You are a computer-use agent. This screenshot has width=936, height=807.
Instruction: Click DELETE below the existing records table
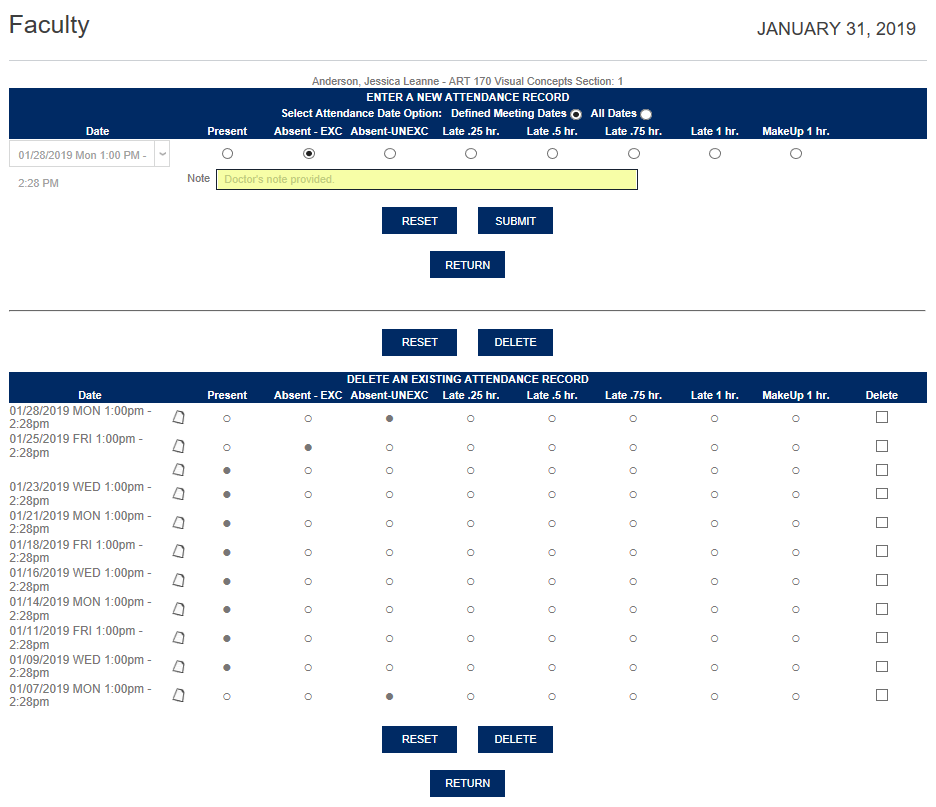click(x=515, y=740)
